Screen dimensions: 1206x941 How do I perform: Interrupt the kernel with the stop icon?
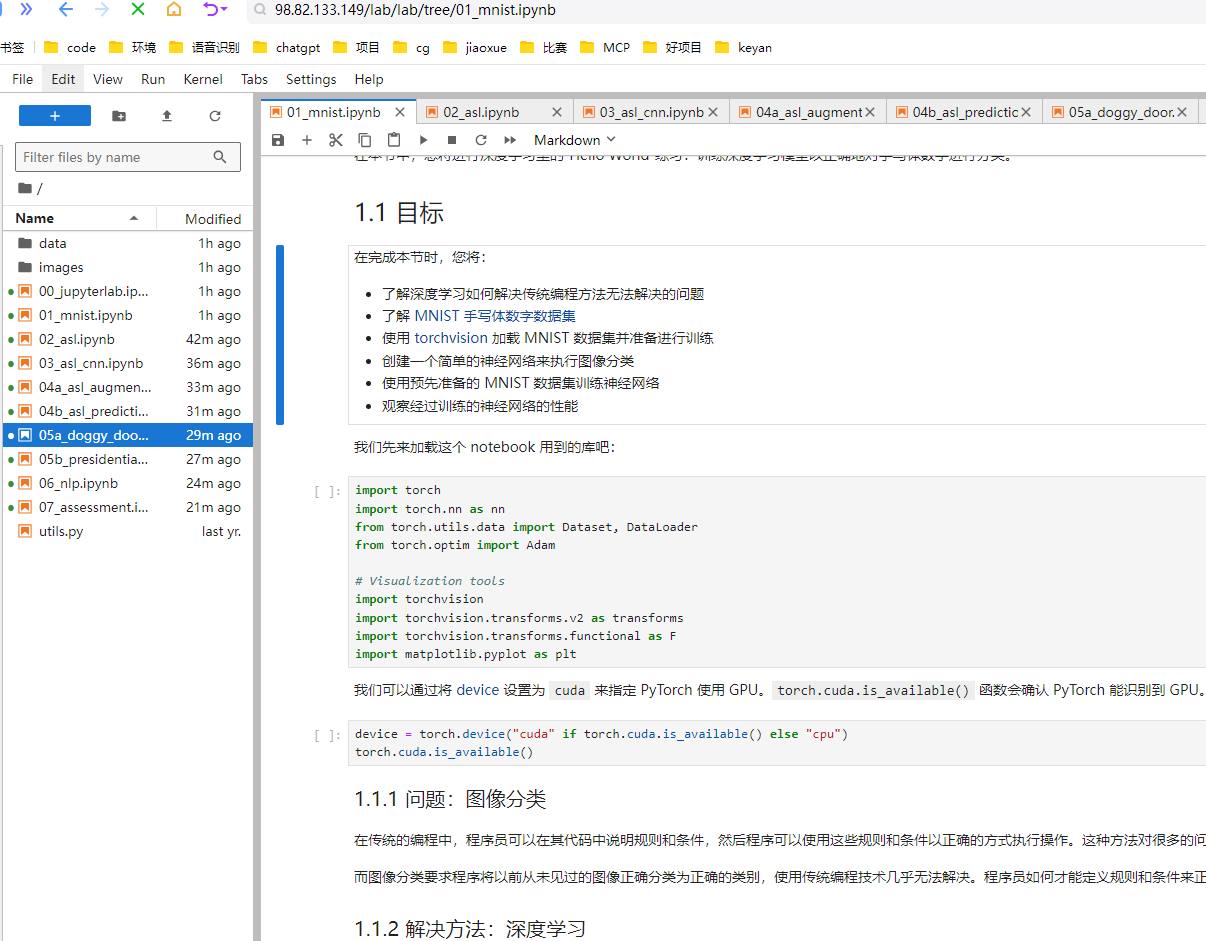(x=452, y=140)
